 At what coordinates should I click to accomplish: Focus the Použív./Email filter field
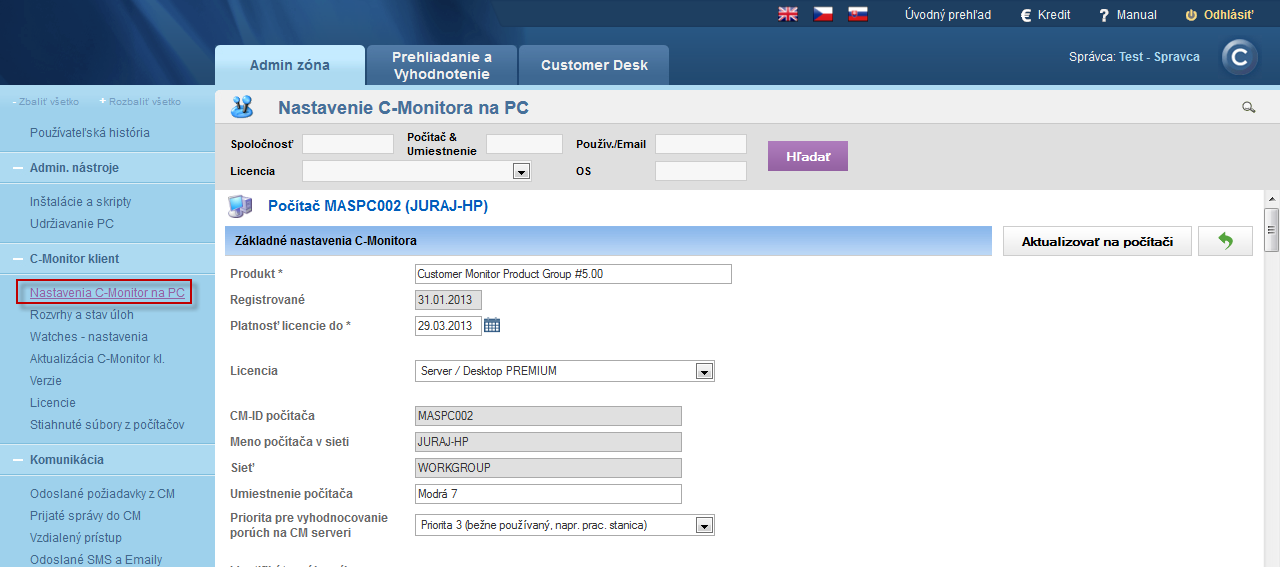[x=701, y=144]
